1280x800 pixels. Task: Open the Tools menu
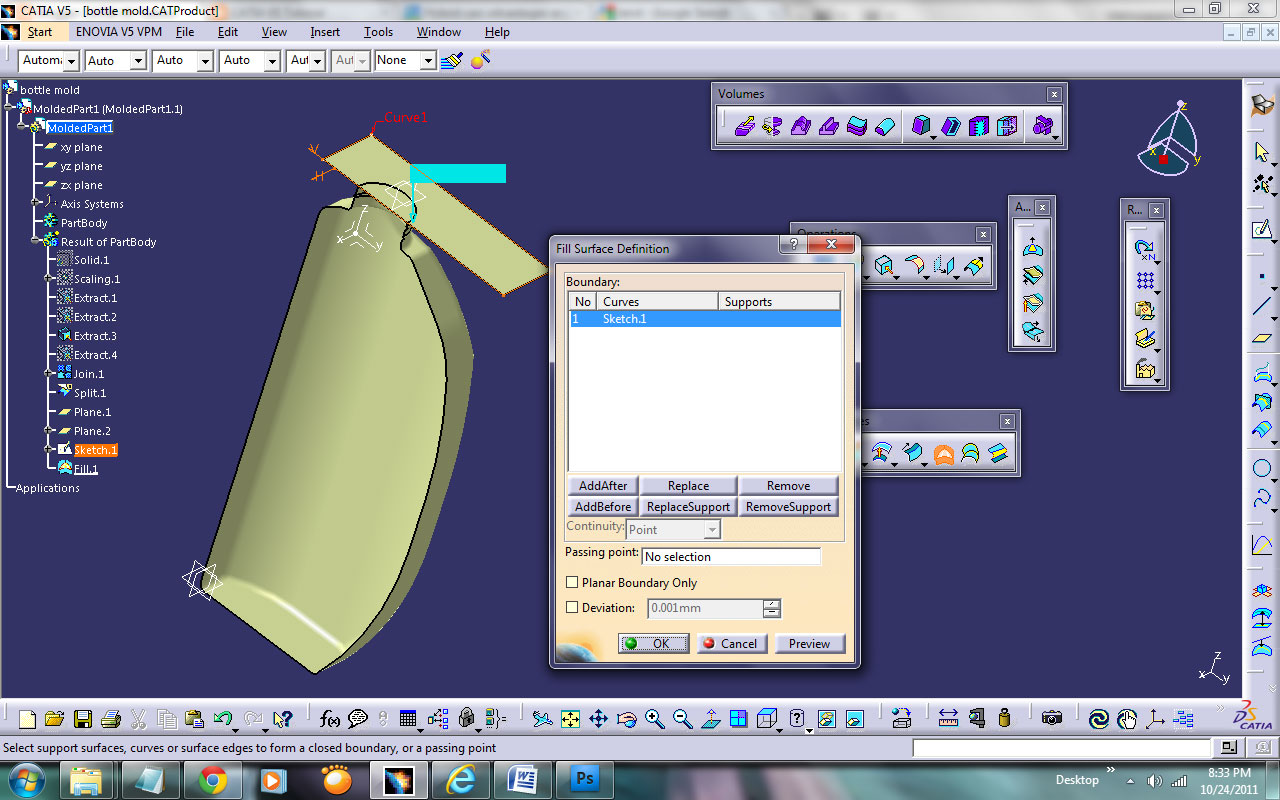378,31
